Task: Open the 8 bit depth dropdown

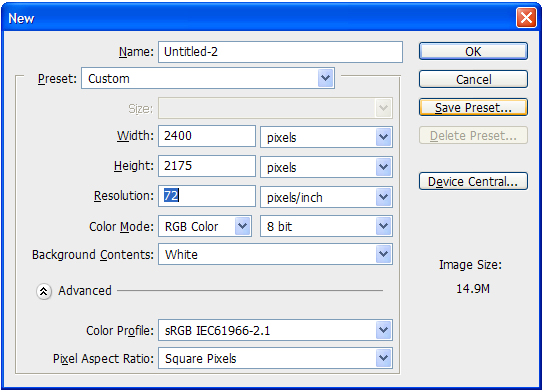Action: click(326, 226)
